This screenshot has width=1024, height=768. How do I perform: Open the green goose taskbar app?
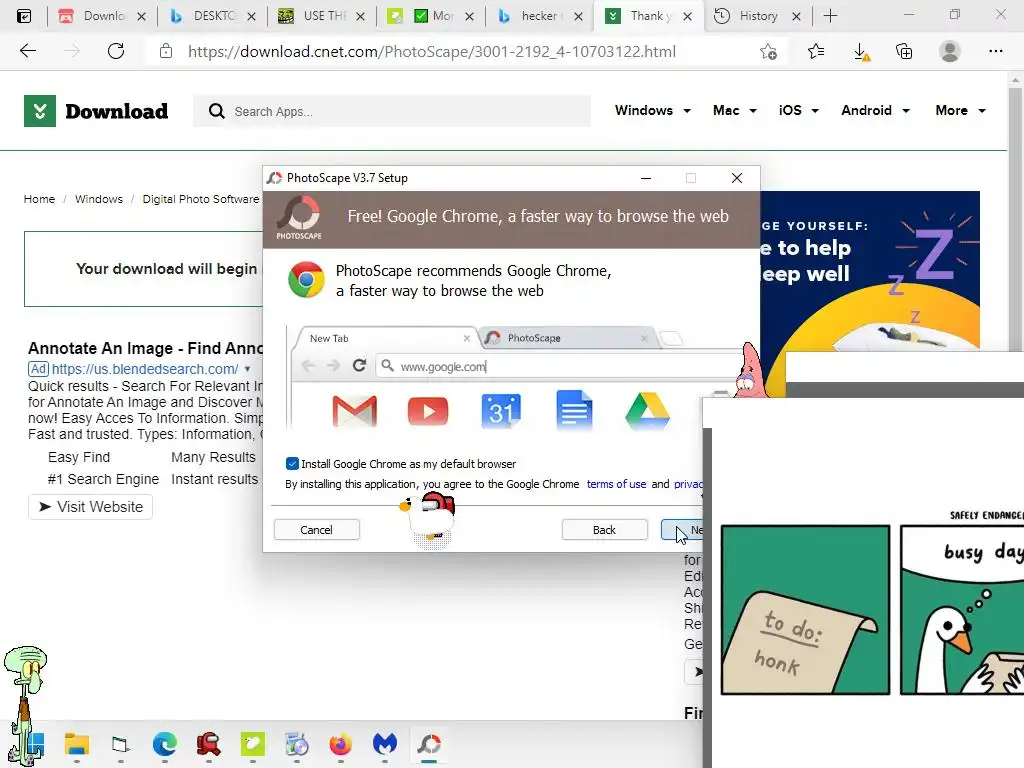pyautogui.click(x=253, y=744)
